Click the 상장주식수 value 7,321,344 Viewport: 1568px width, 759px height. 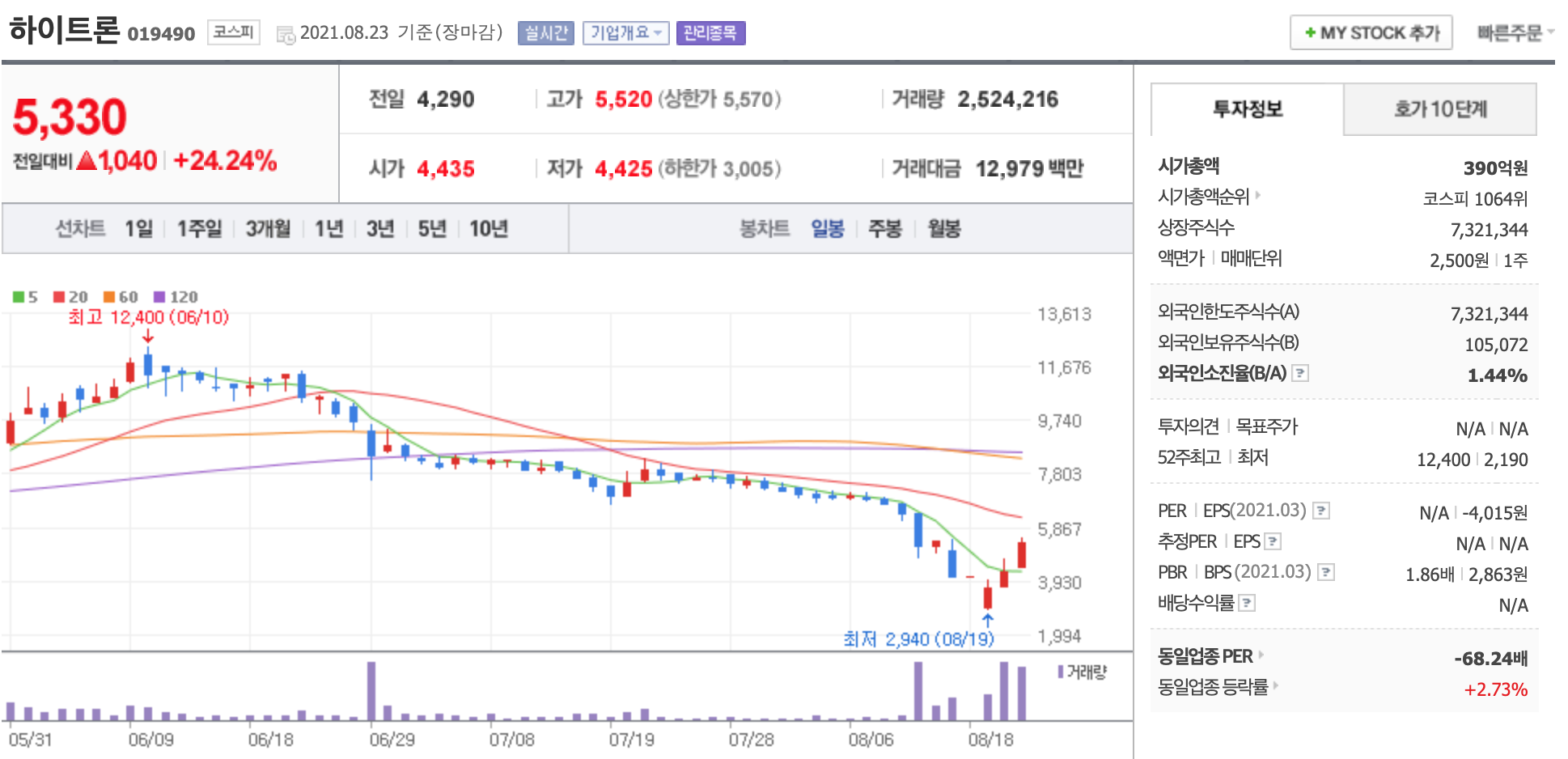(1489, 230)
